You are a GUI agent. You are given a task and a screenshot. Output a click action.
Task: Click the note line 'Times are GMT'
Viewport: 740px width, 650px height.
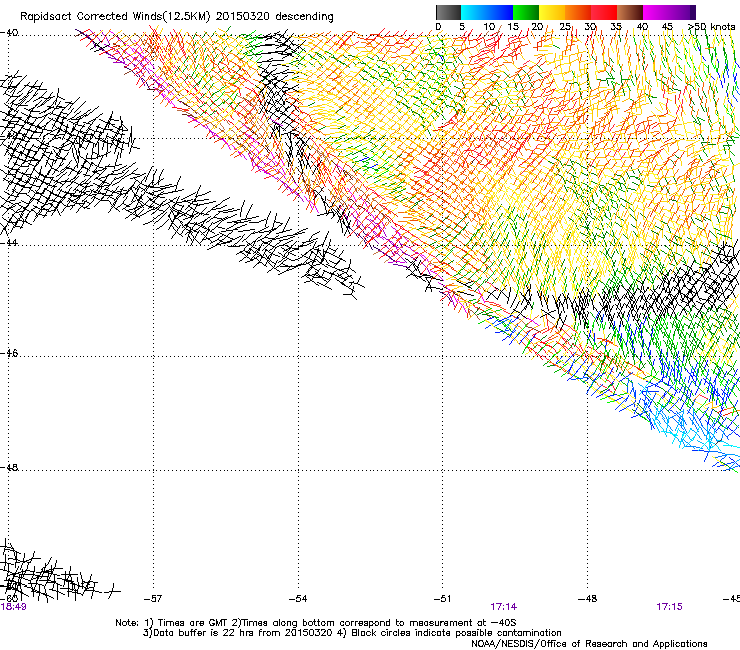(x=191, y=623)
